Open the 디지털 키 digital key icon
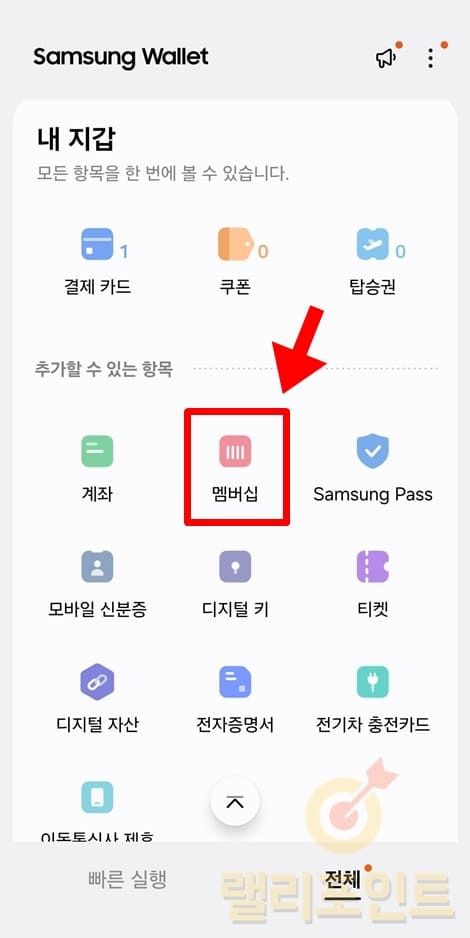 pos(235,567)
